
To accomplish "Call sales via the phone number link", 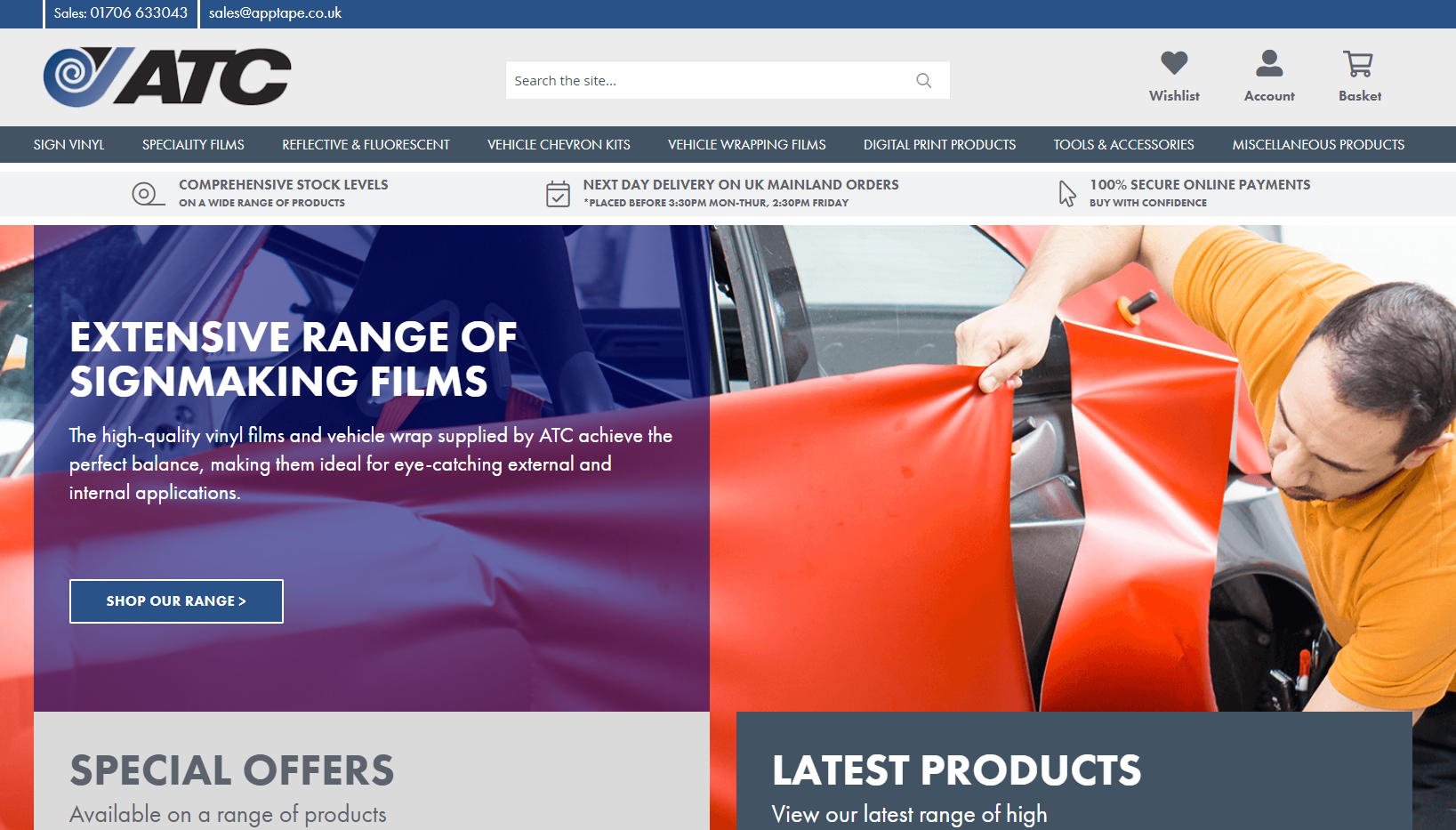I will tap(120, 13).
